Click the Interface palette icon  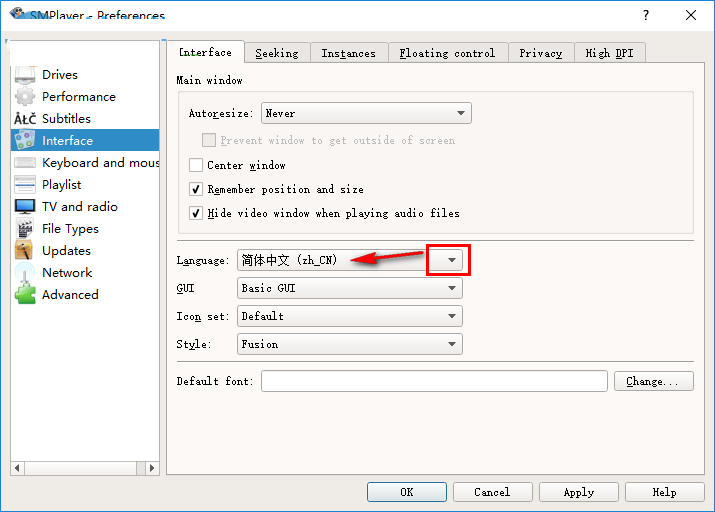[x=25, y=140]
